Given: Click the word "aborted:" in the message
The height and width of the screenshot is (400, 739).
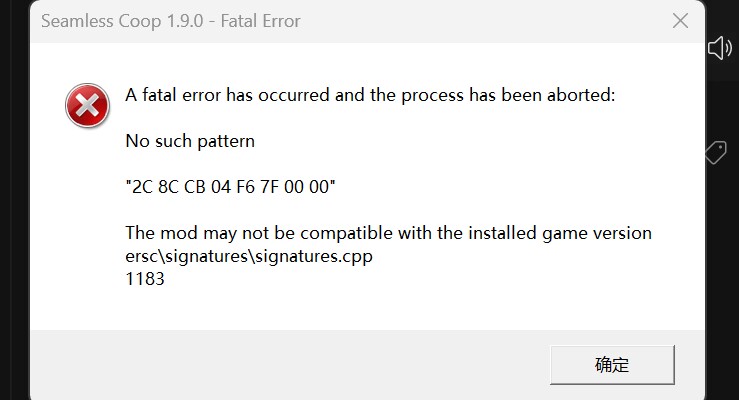Looking at the screenshot, I should [x=581, y=95].
